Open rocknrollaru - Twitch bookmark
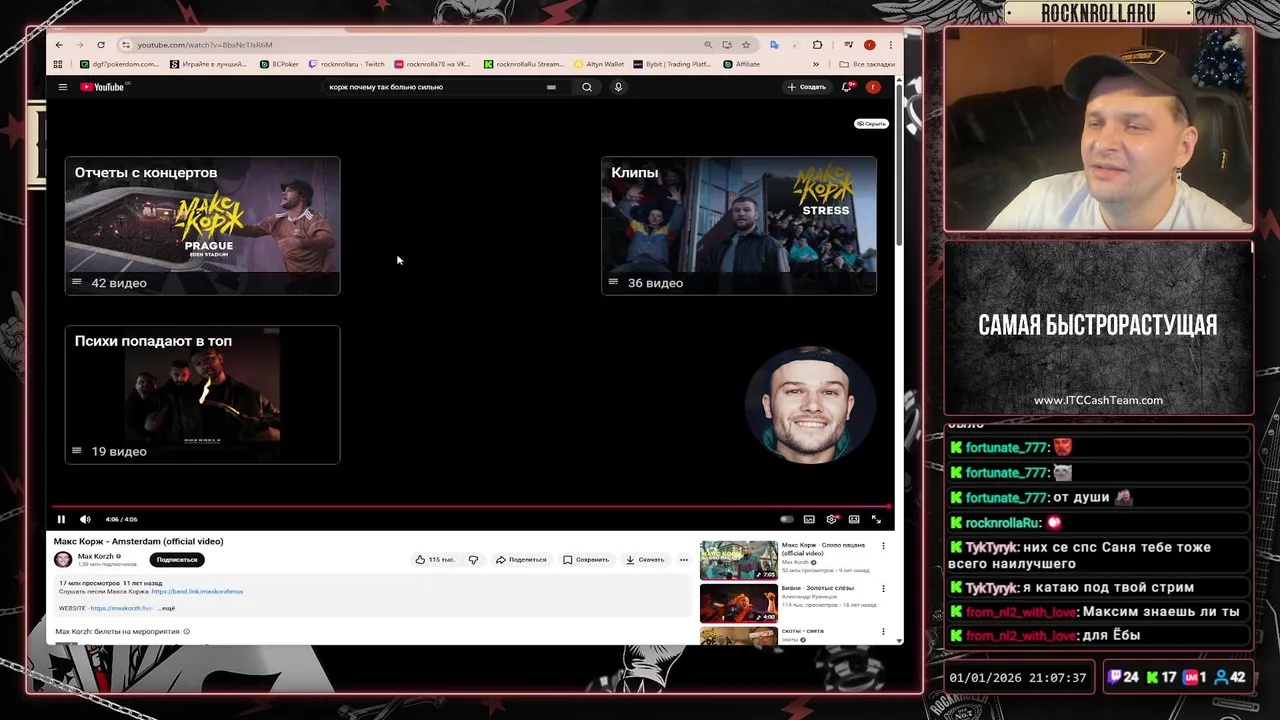The width and height of the screenshot is (1280, 720). [346, 64]
